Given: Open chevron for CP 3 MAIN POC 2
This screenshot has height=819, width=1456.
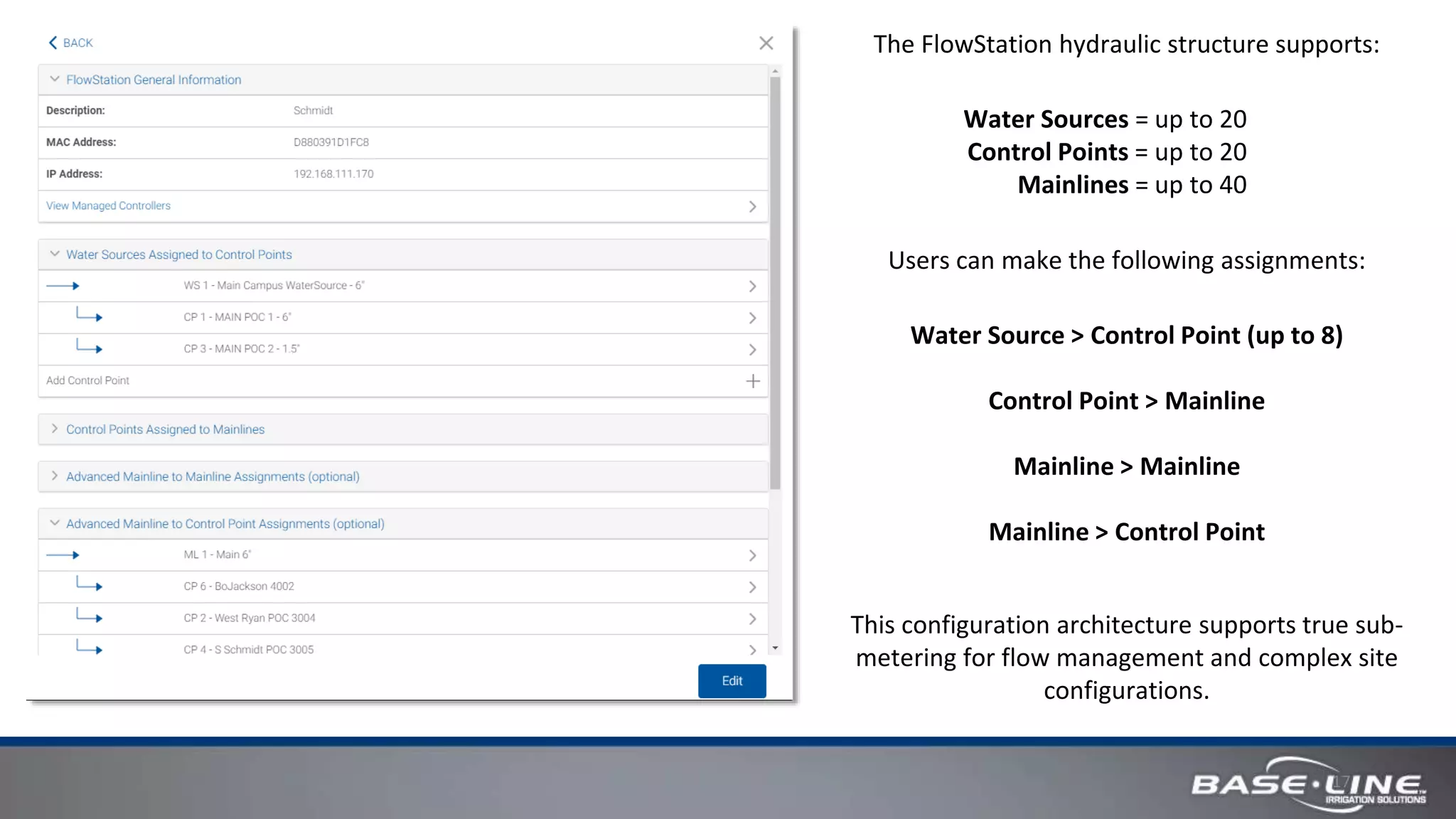Looking at the screenshot, I should click(752, 350).
